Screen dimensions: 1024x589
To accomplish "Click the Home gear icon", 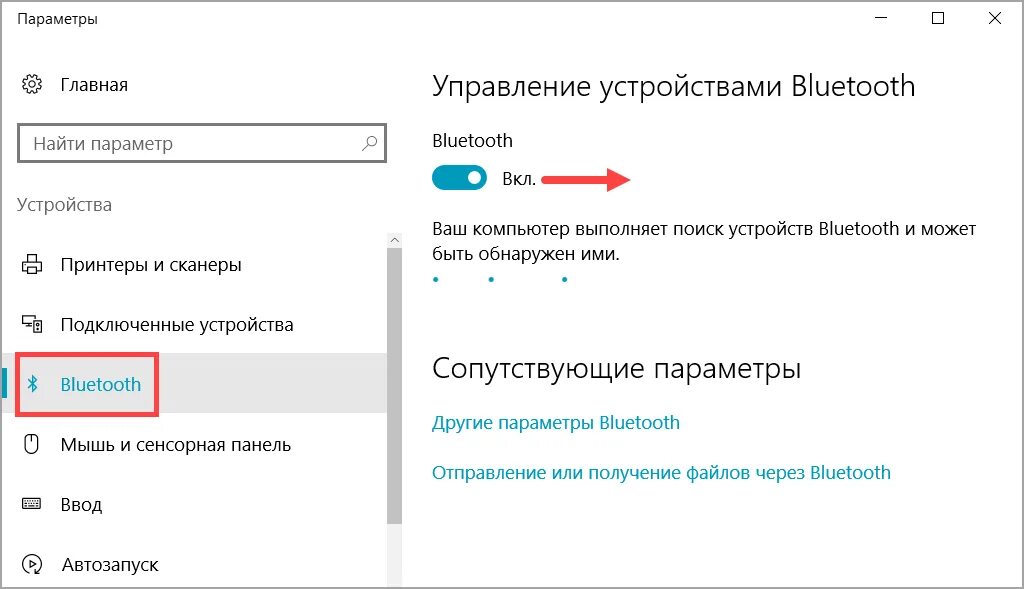I will 31,84.
